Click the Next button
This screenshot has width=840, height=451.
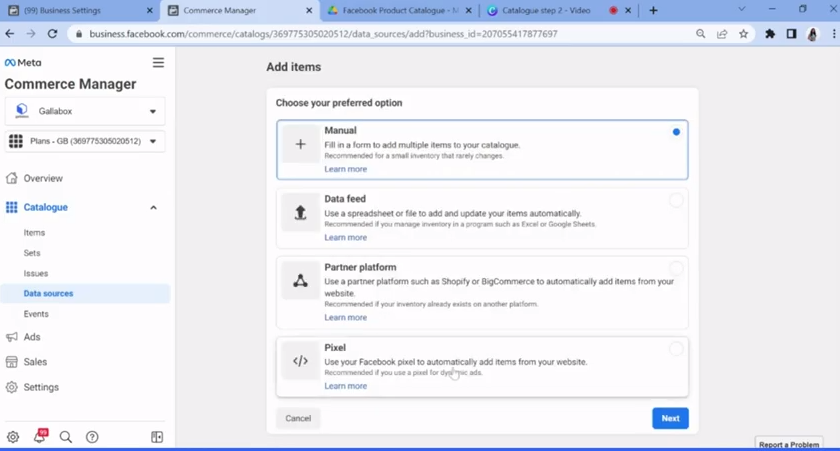pyautogui.click(x=670, y=418)
